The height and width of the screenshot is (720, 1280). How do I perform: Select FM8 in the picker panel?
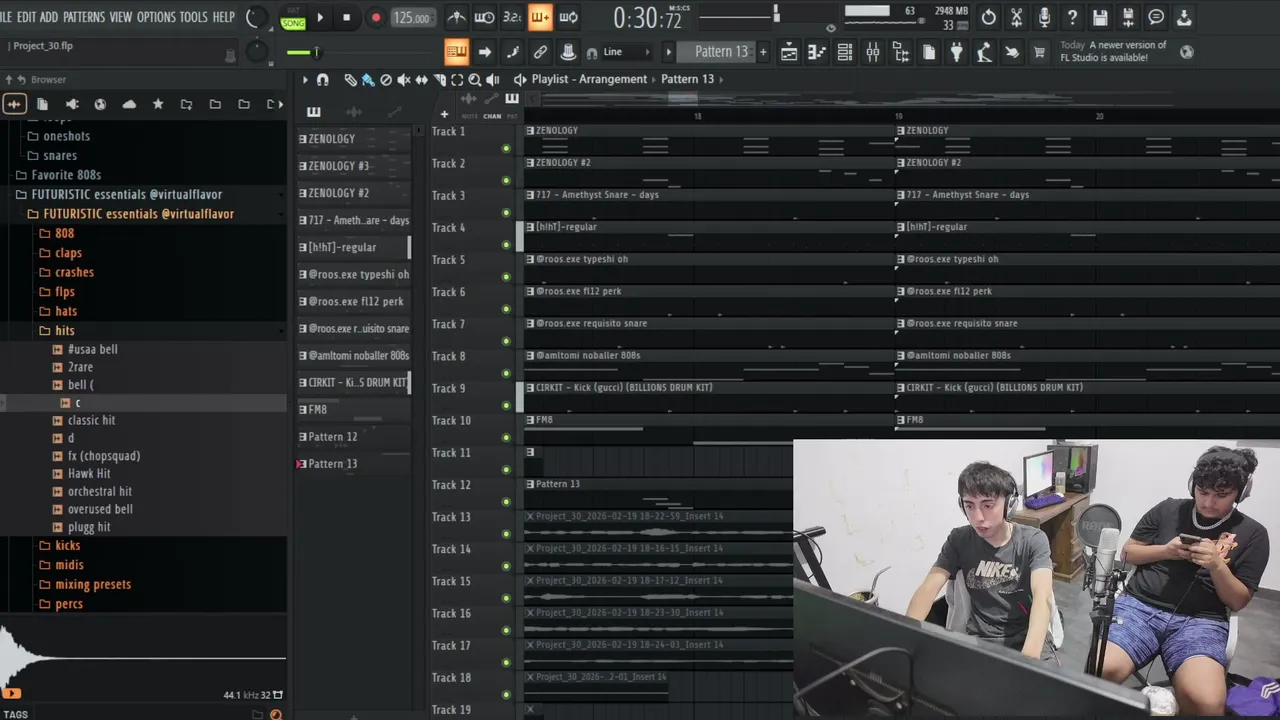(354, 410)
